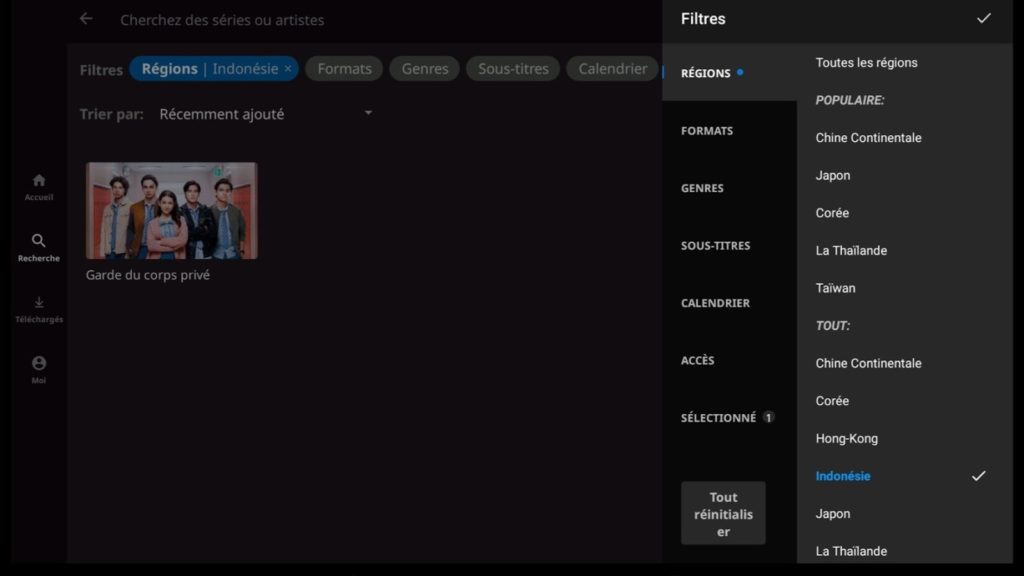
Task: Switch to the FORMATS filter tab
Action: coord(707,131)
